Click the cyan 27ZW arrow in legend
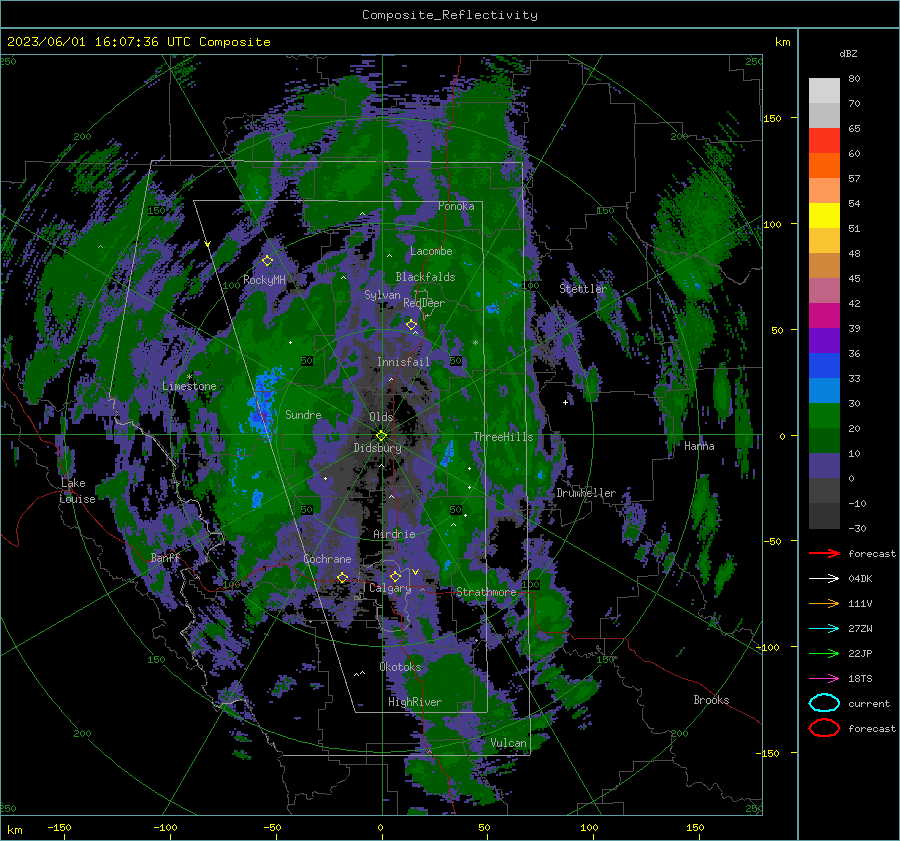 click(x=824, y=629)
